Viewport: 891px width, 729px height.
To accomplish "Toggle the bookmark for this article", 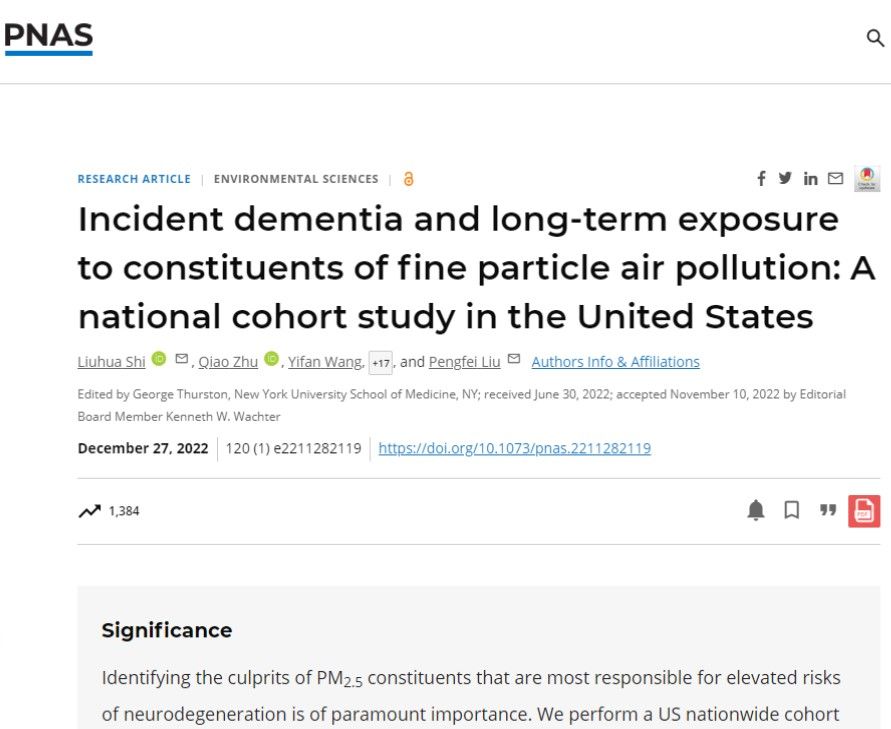I will point(791,511).
